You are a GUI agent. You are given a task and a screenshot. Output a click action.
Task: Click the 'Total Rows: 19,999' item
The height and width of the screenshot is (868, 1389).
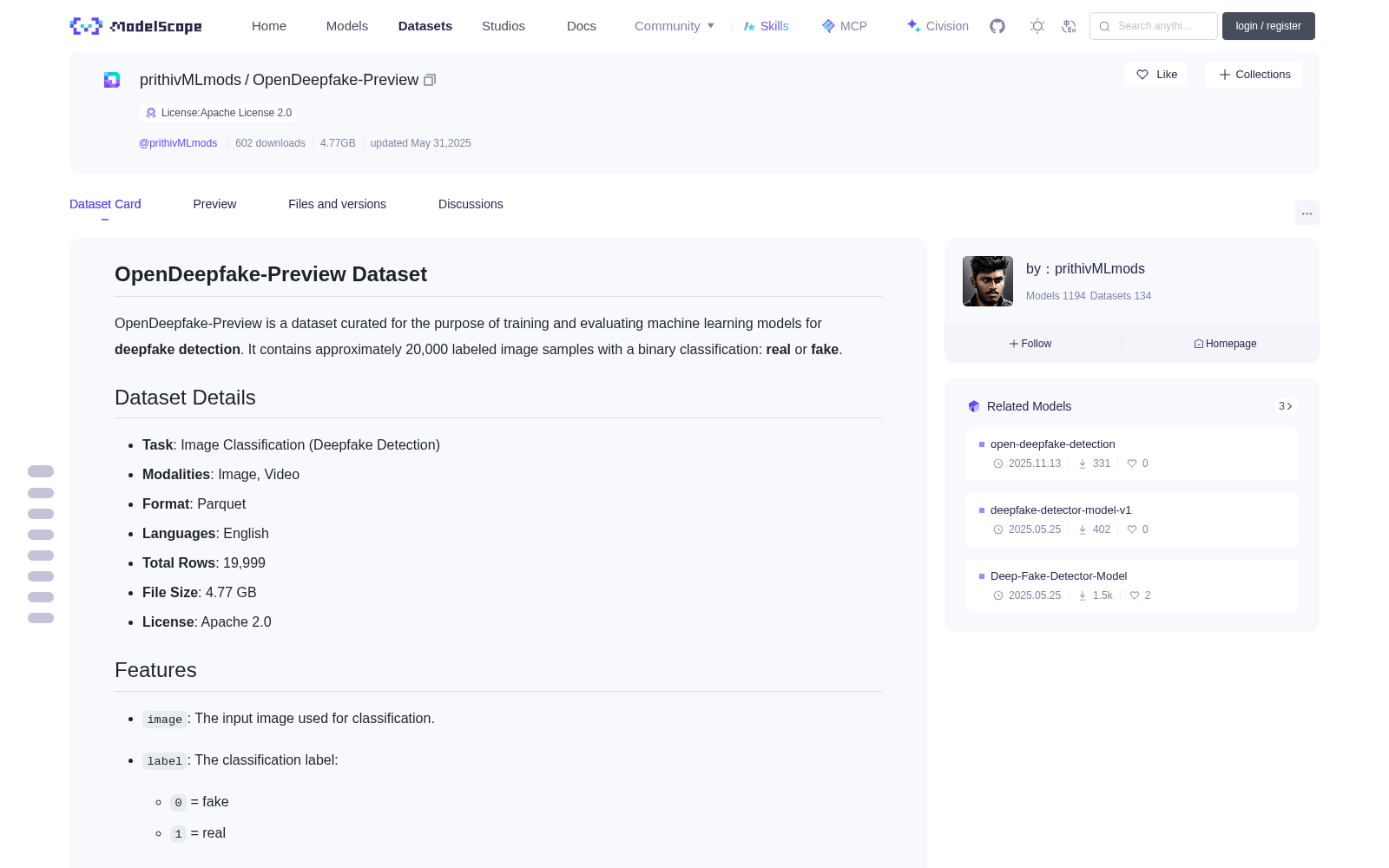tap(204, 563)
